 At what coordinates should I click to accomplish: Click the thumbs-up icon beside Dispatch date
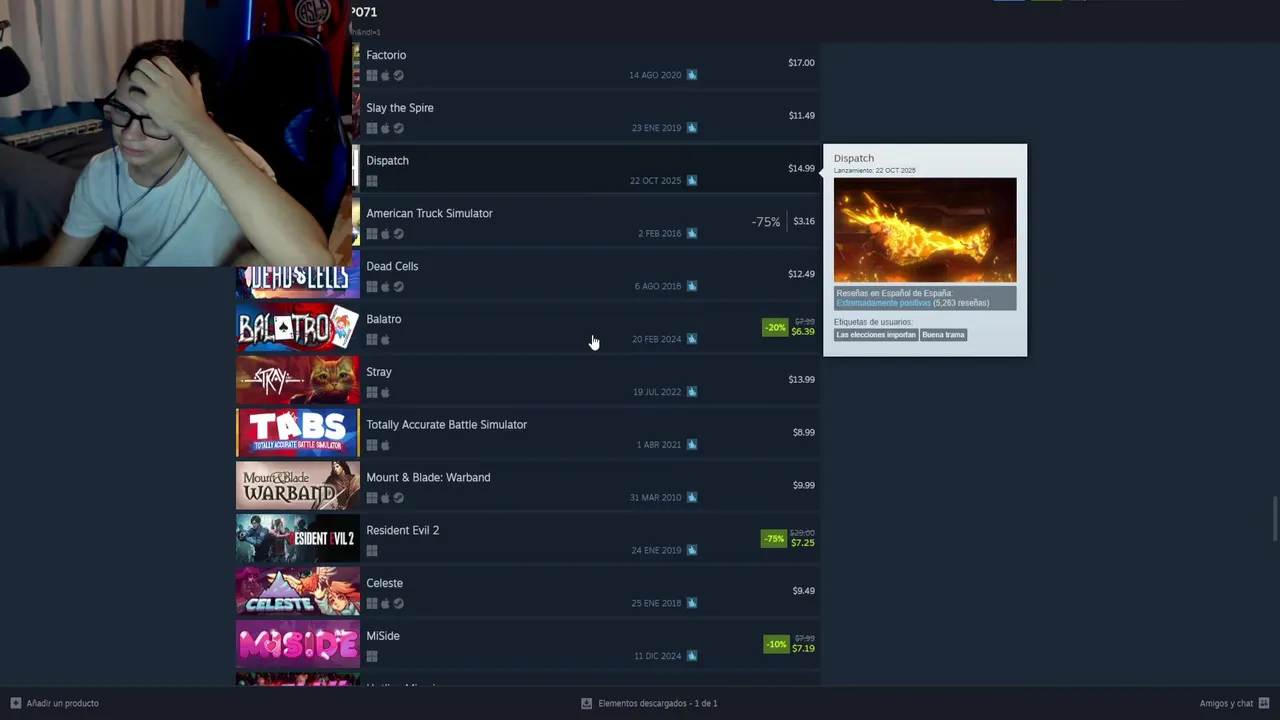691,181
